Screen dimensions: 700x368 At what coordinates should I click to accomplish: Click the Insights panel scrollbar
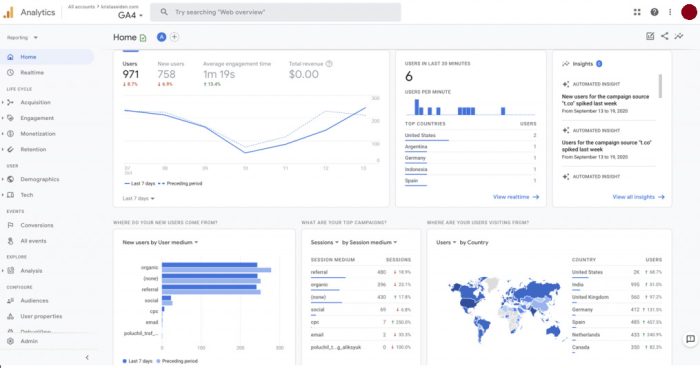[660, 86]
